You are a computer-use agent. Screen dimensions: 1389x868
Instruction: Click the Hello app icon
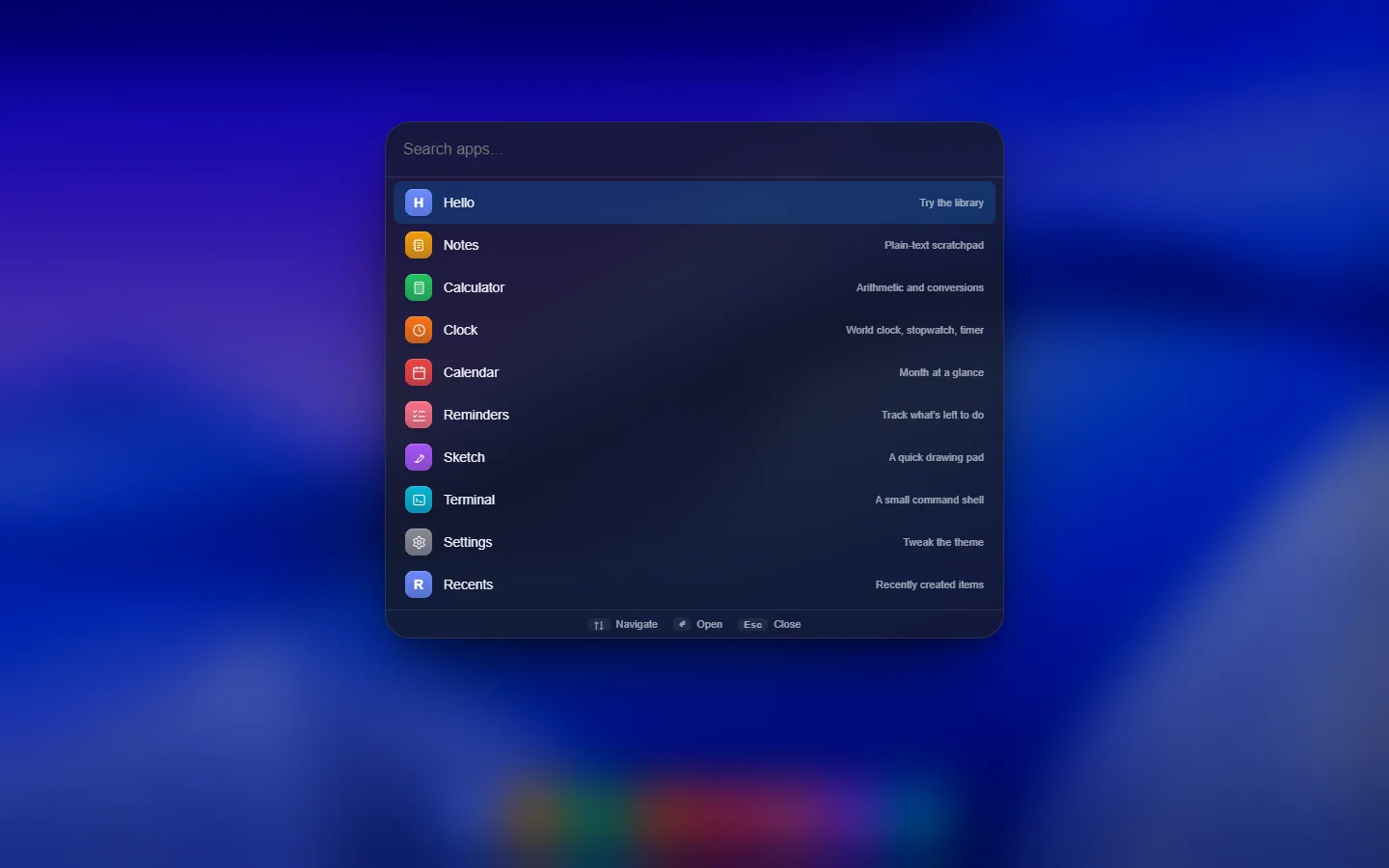(419, 203)
